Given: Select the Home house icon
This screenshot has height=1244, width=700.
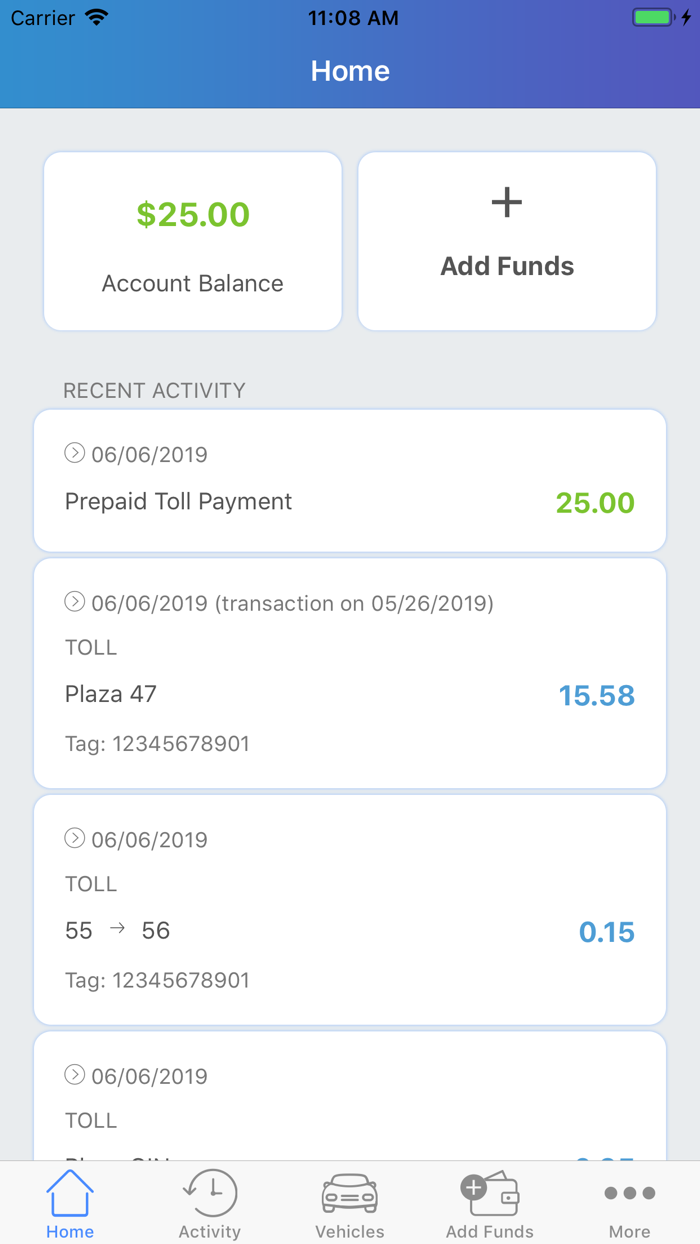Looking at the screenshot, I should tap(69, 1192).
